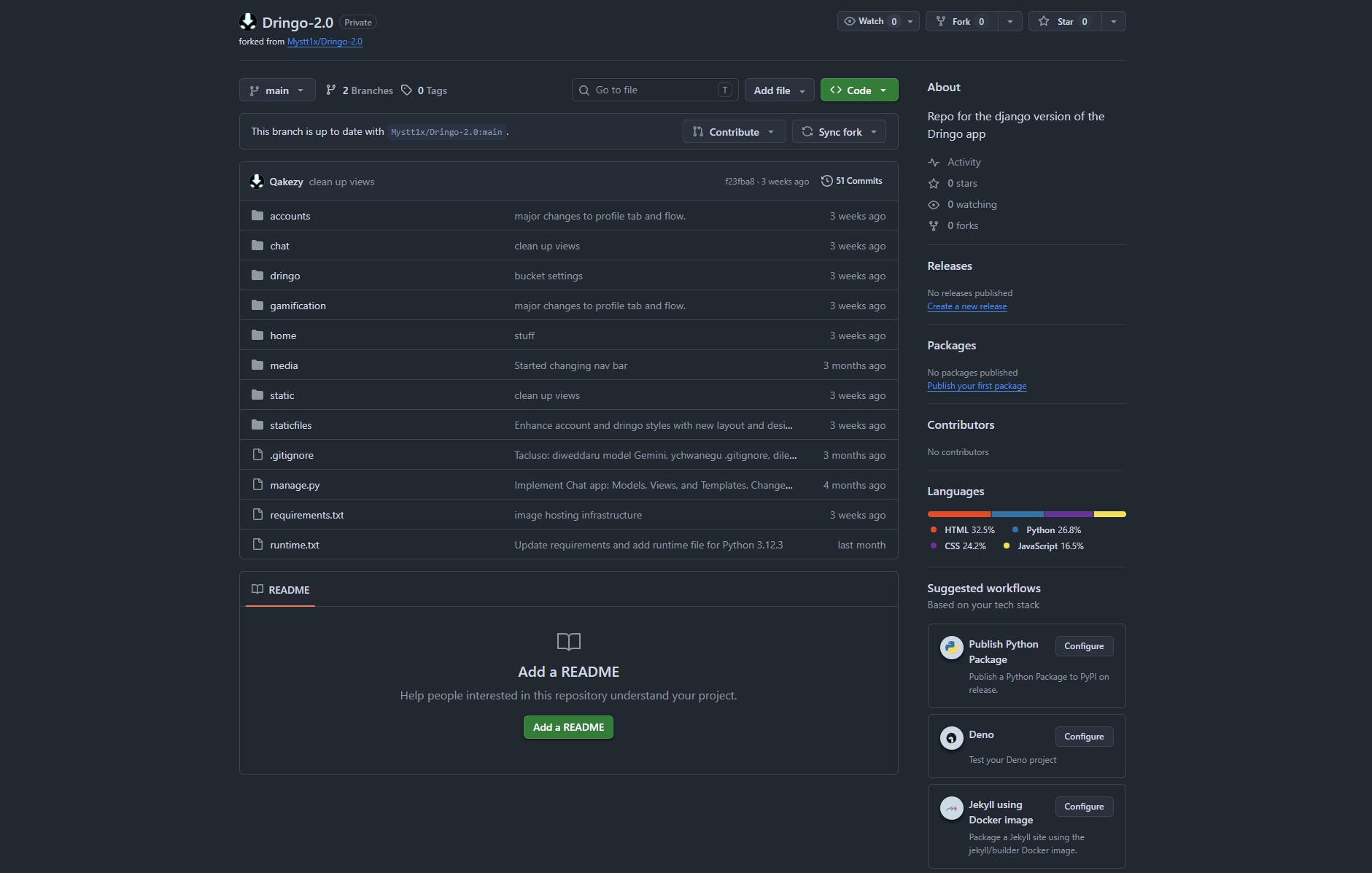This screenshot has width=1372, height=873.
Task: Click the folder icon beside static
Action: click(257, 395)
